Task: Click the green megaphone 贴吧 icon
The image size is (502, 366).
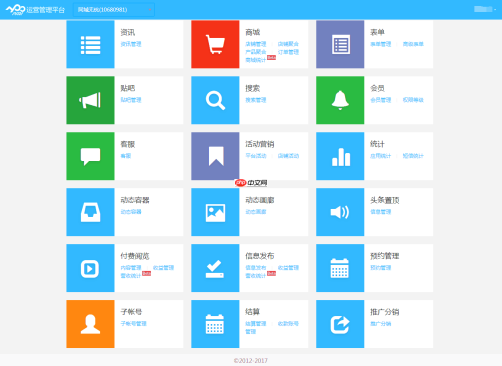Action: click(90, 100)
